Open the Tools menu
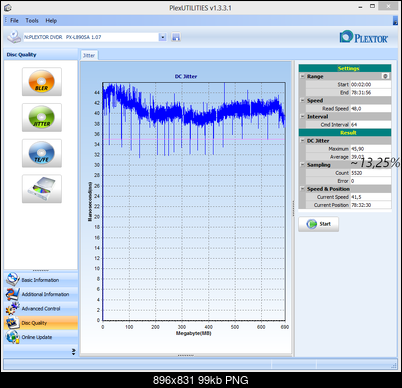Image resolution: width=402 pixels, height=388 pixels. (32, 21)
